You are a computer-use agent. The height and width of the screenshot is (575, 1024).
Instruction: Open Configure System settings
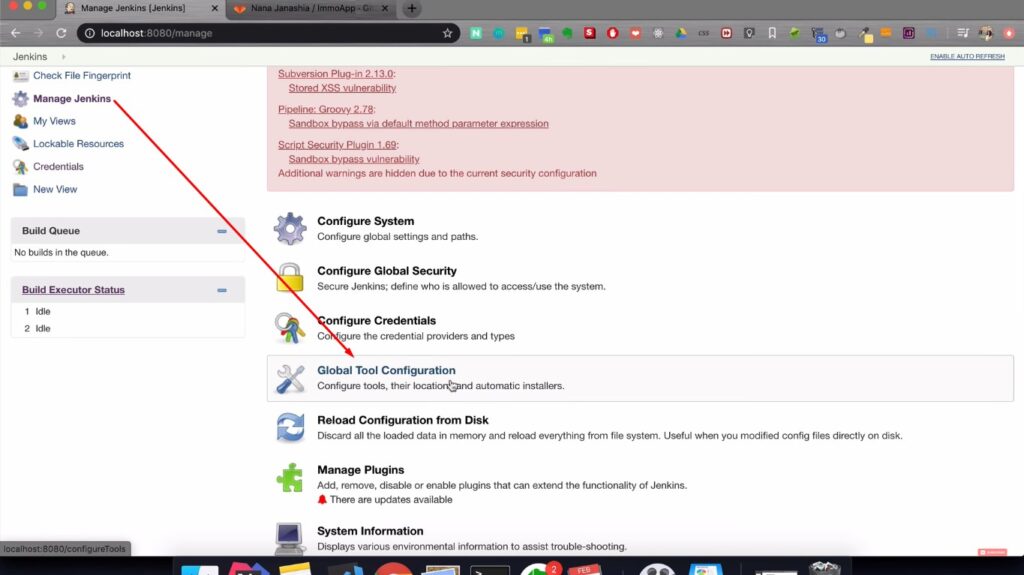click(x=366, y=222)
